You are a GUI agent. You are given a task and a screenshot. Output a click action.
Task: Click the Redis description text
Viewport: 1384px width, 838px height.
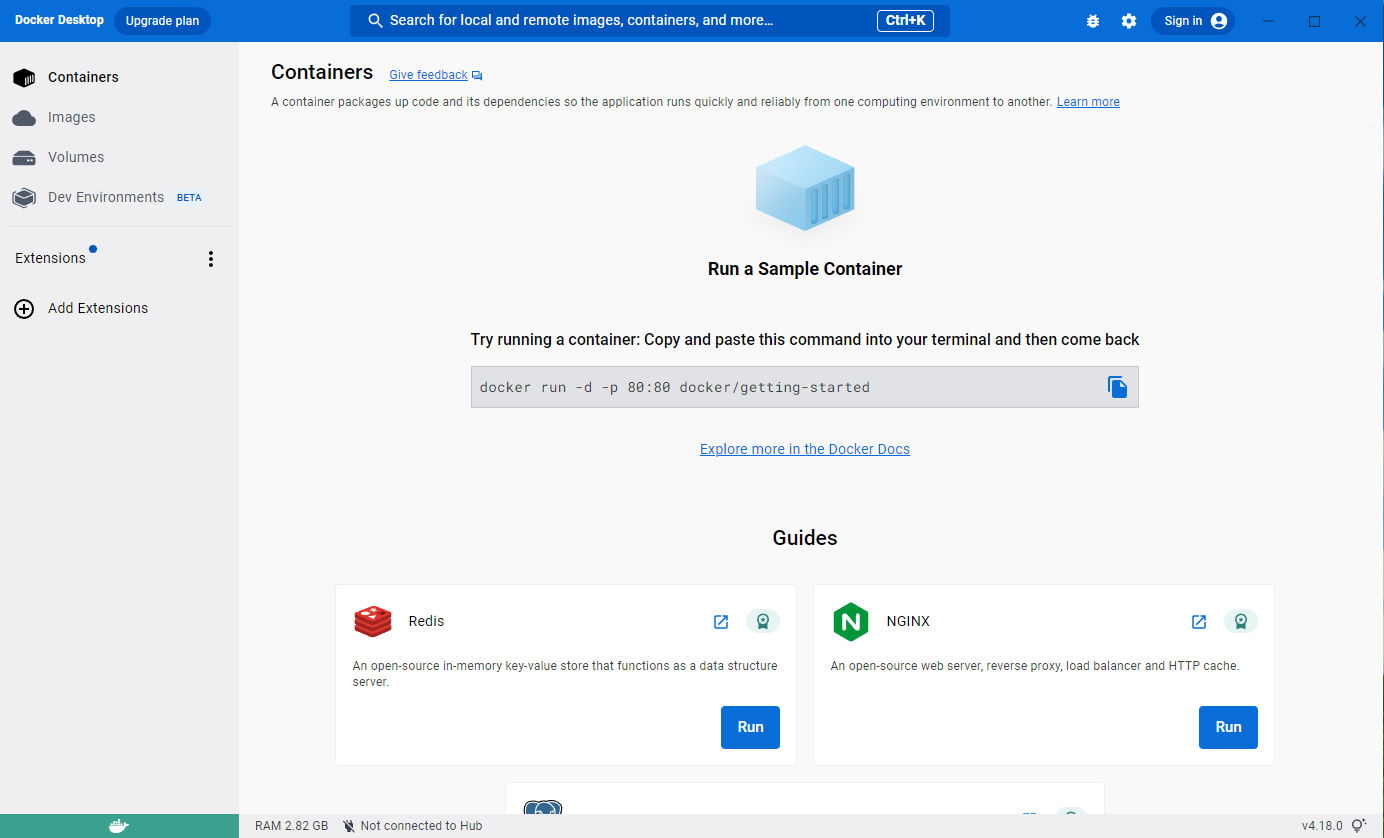[x=565, y=674]
